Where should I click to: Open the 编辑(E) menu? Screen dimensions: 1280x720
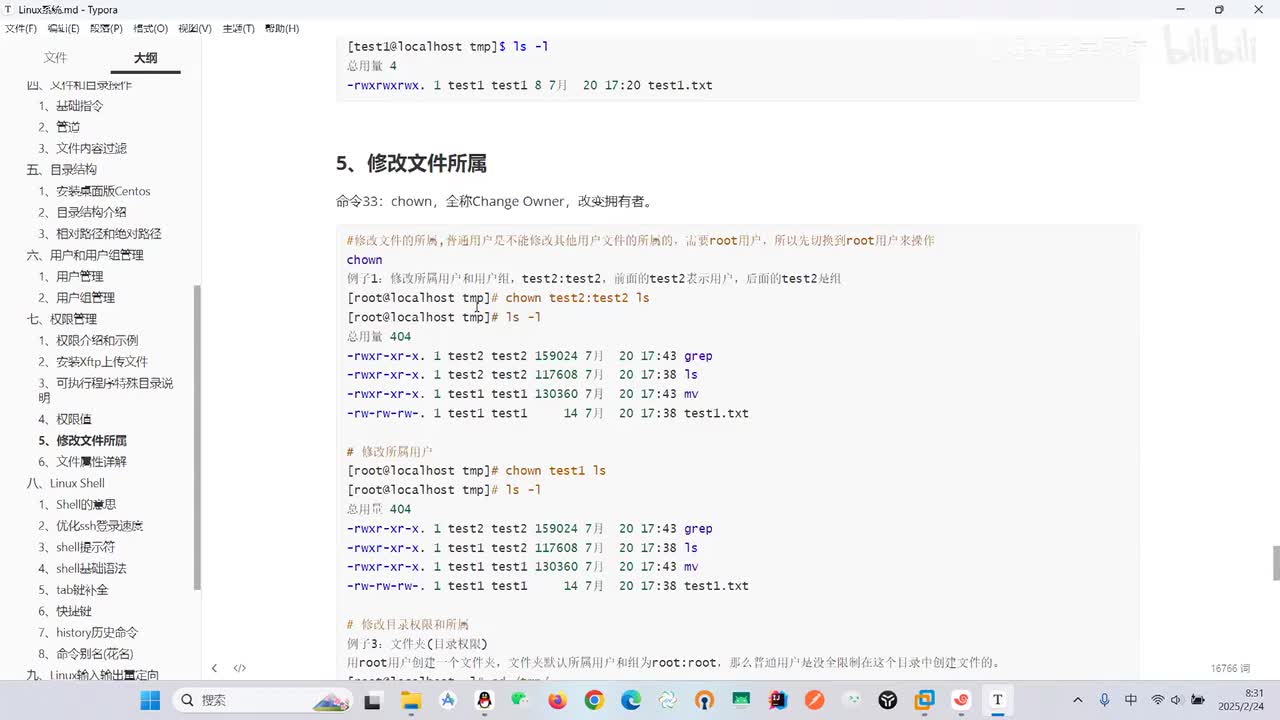64,28
